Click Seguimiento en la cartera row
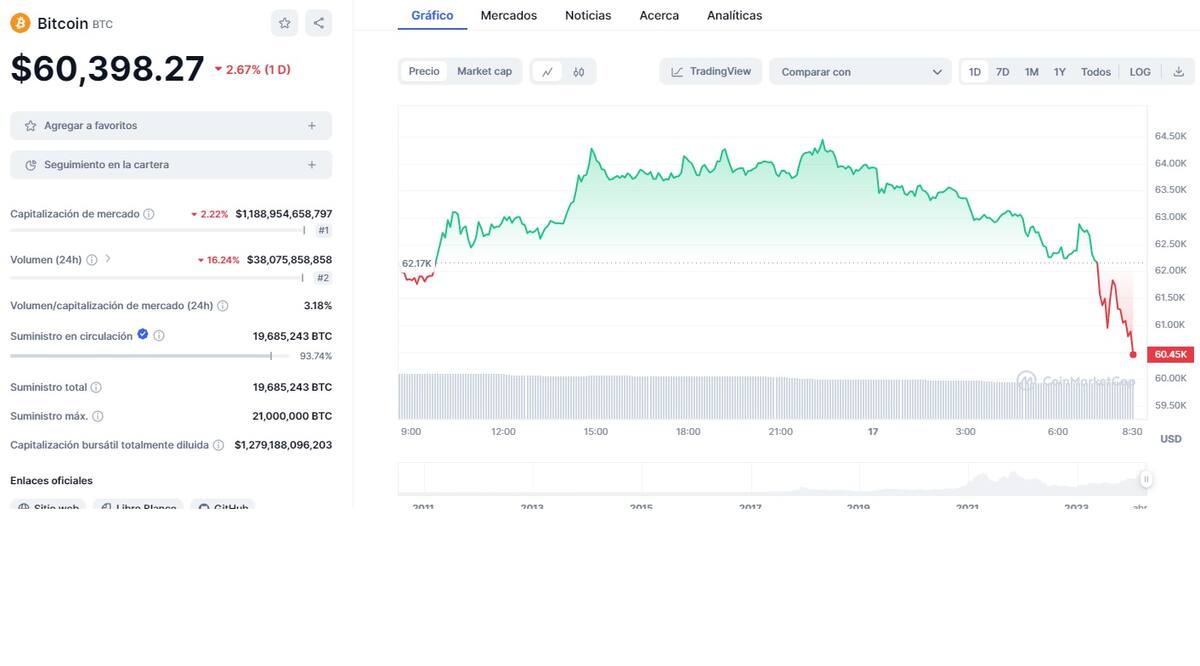The height and width of the screenshot is (666, 1200). pyautogui.click(x=170, y=165)
